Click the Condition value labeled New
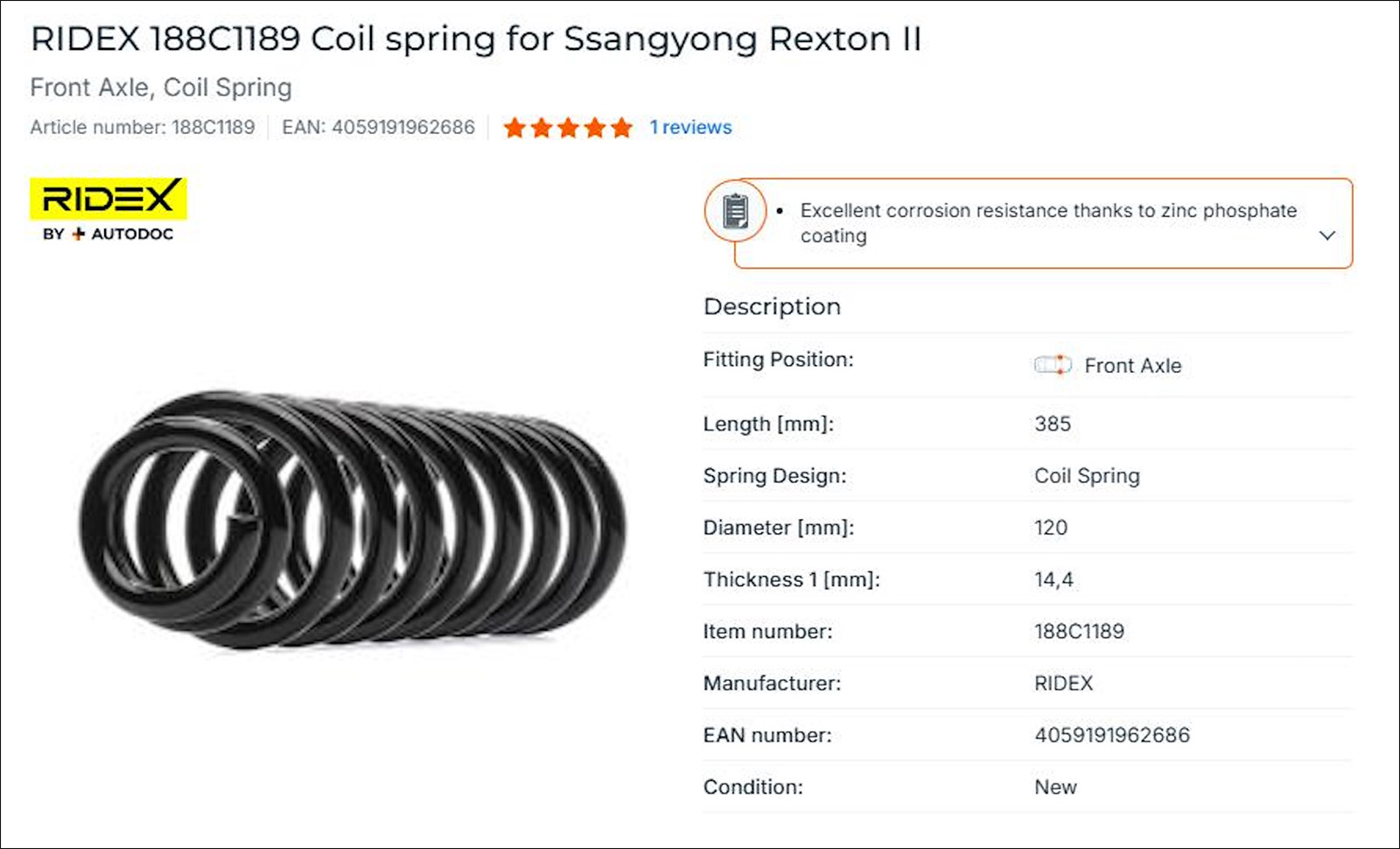This screenshot has width=1400, height=849. click(x=1055, y=787)
